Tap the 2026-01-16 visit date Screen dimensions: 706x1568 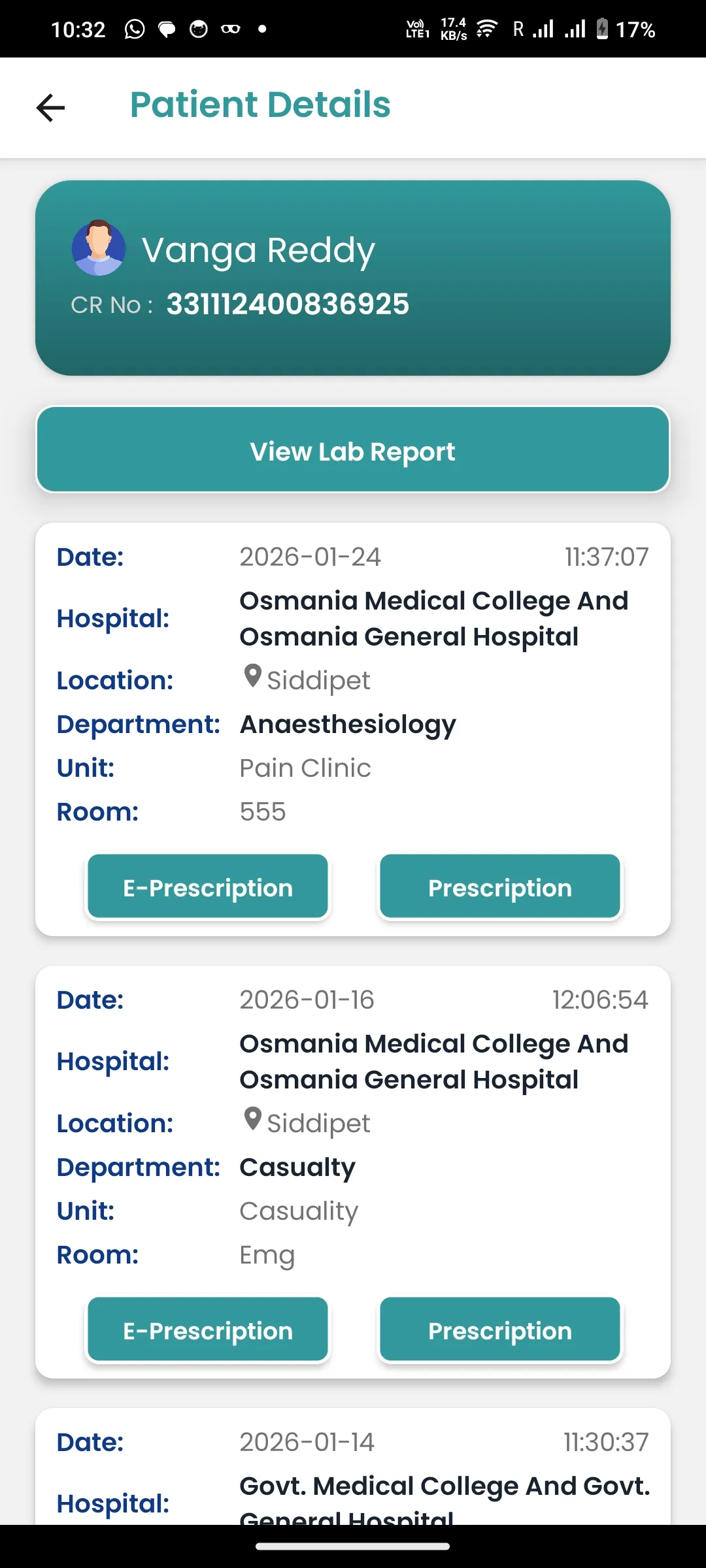307,1000
